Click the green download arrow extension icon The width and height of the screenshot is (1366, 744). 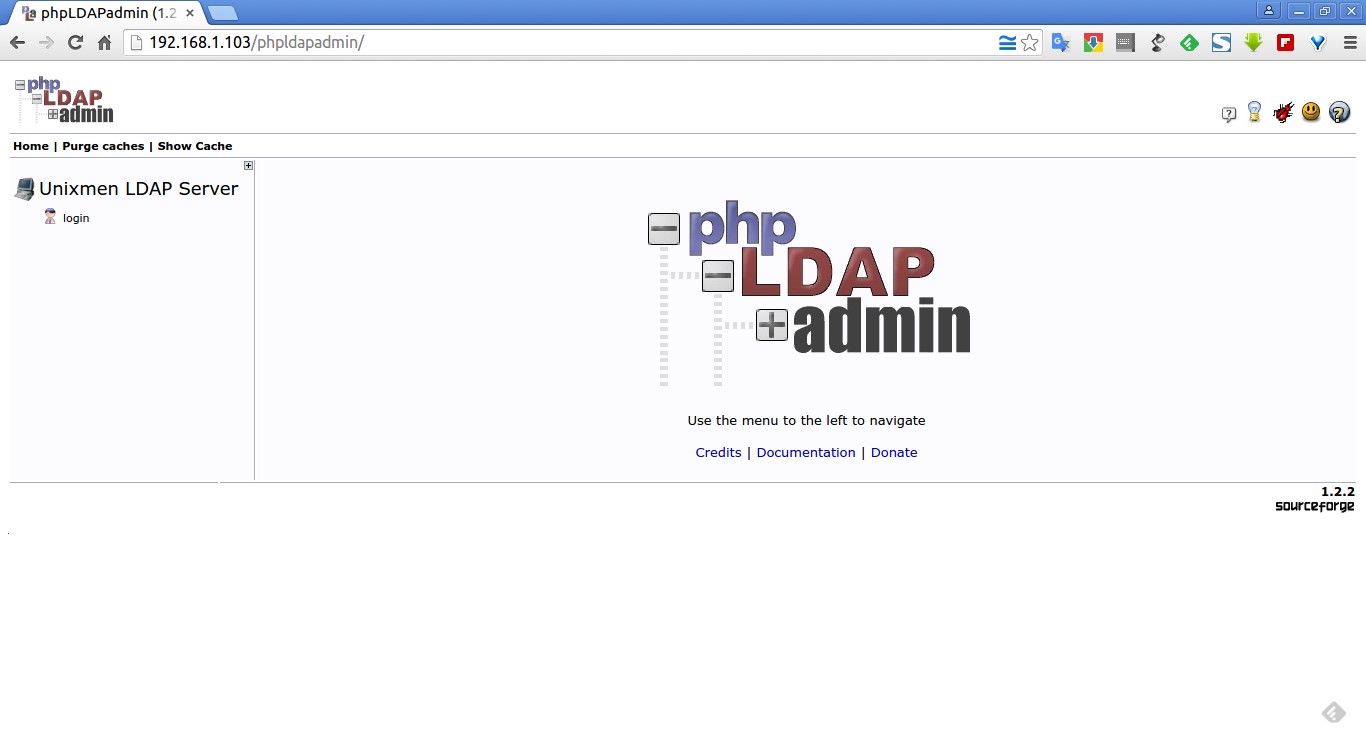(1253, 43)
